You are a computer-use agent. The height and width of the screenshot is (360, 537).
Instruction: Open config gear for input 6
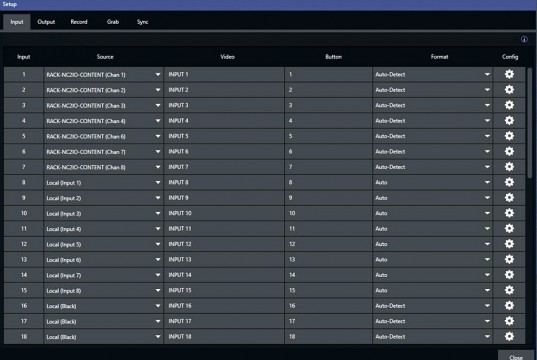point(509,151)
